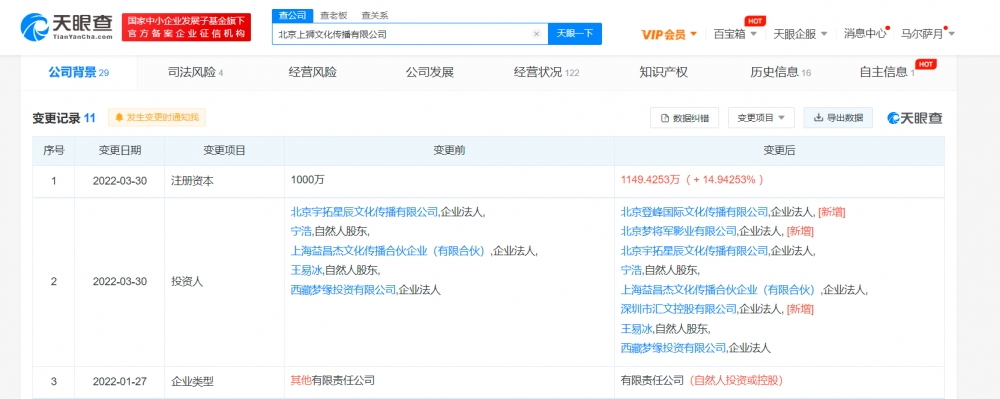Click the 其他有限责任公司 cell
1000x399 pixels.
coord(449,382)
